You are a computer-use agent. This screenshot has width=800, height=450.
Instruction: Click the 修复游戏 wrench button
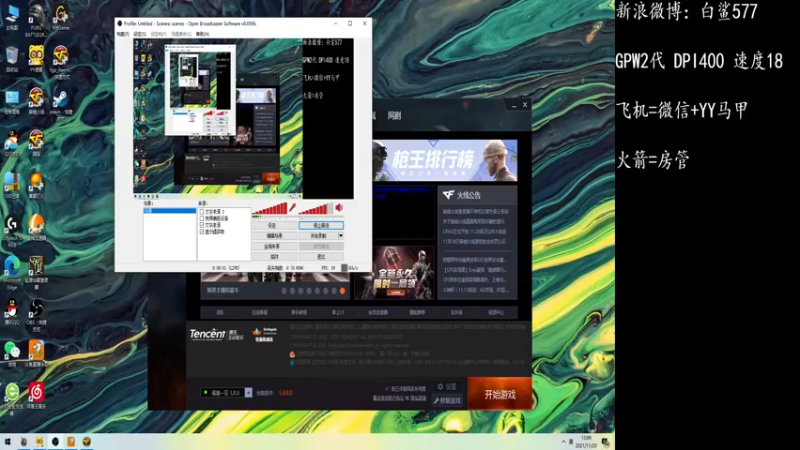(447, 401)
